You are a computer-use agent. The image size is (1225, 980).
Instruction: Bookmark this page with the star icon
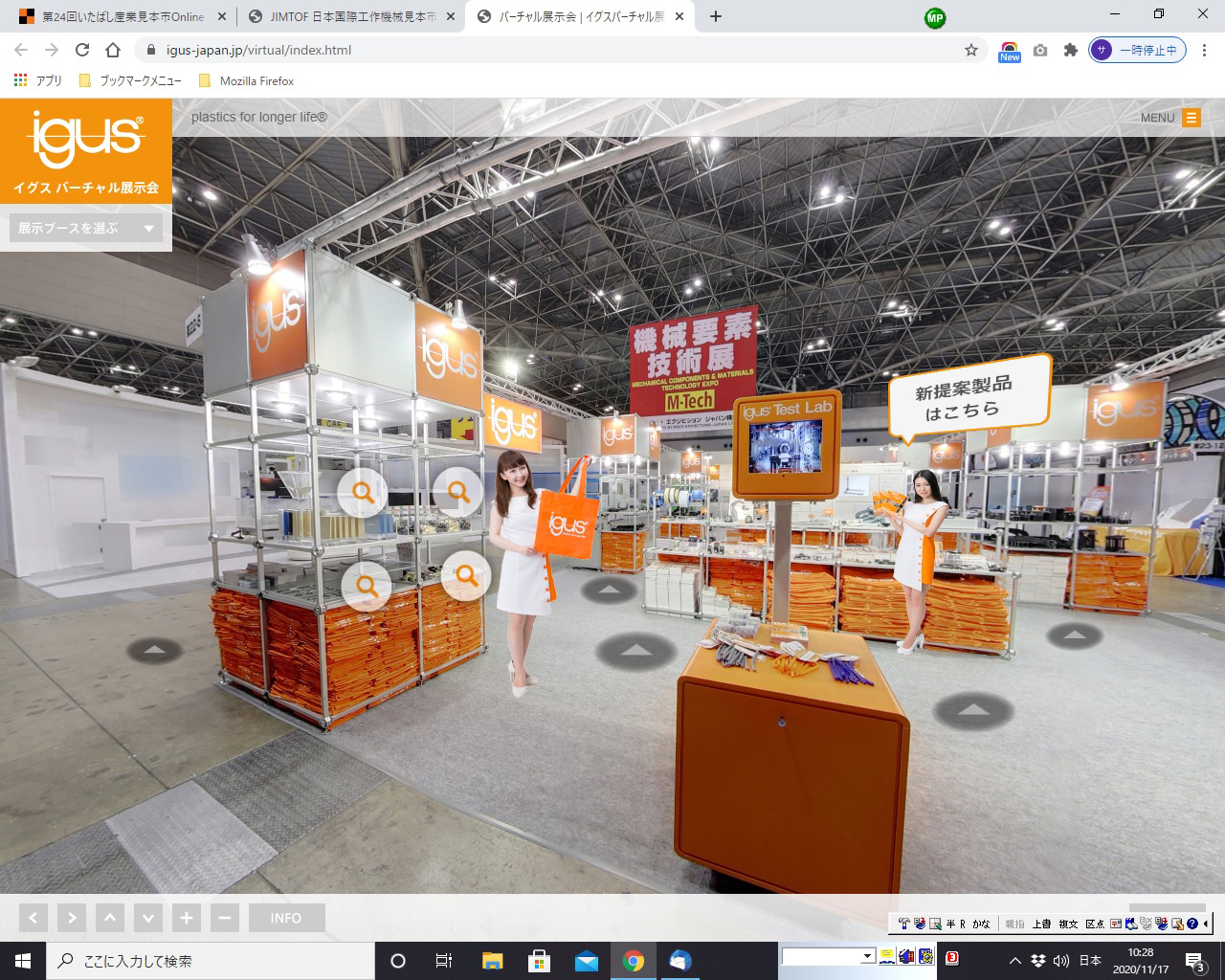(971, 50)
